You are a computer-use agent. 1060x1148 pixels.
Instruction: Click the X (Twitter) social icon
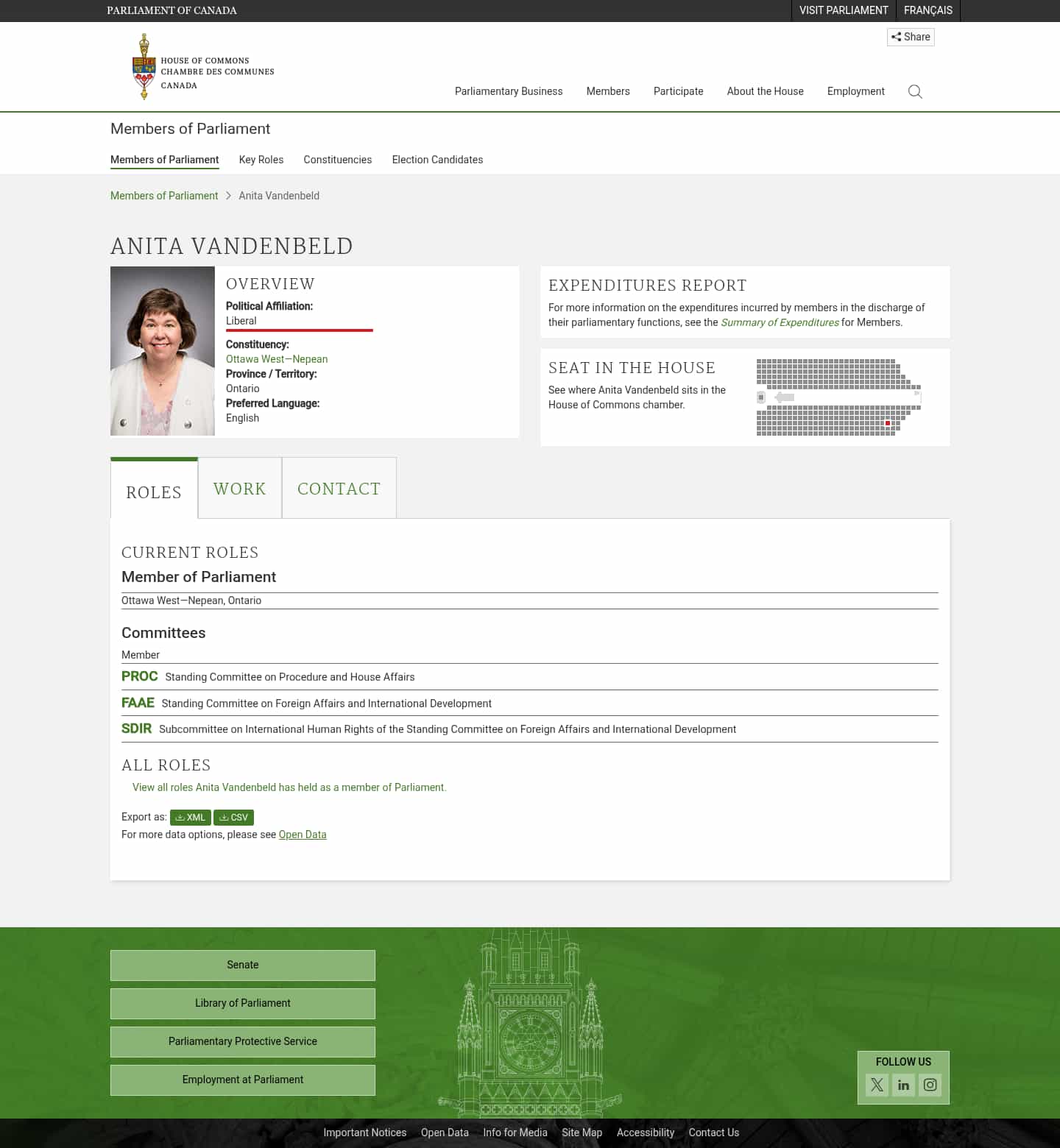[x=877, y=1085]
